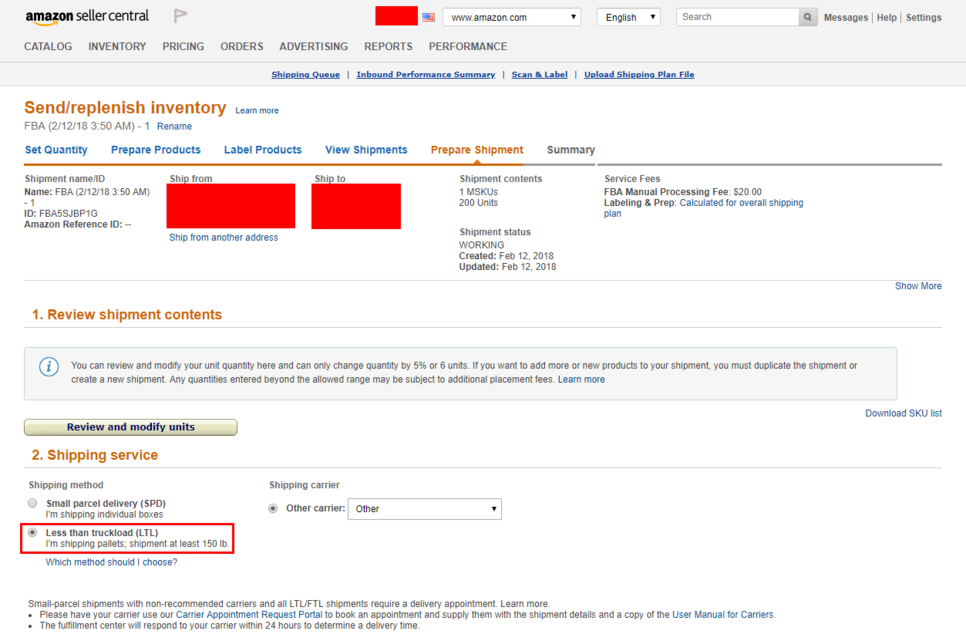The height and width of the screenshot is (641, 966).
Task: Go to the View Shipments step
Action: 366,150
